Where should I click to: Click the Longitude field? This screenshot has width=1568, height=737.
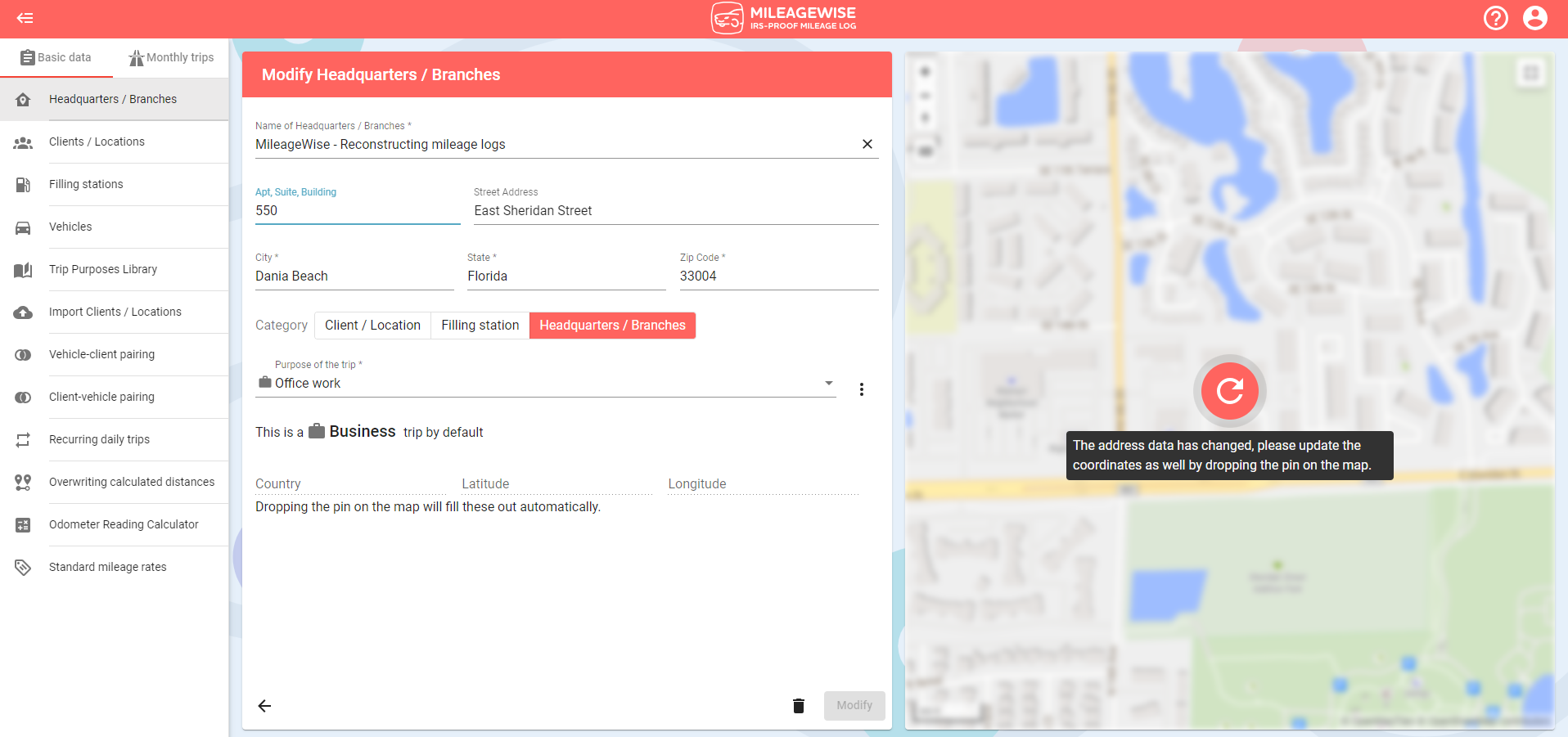coord(764,484)
